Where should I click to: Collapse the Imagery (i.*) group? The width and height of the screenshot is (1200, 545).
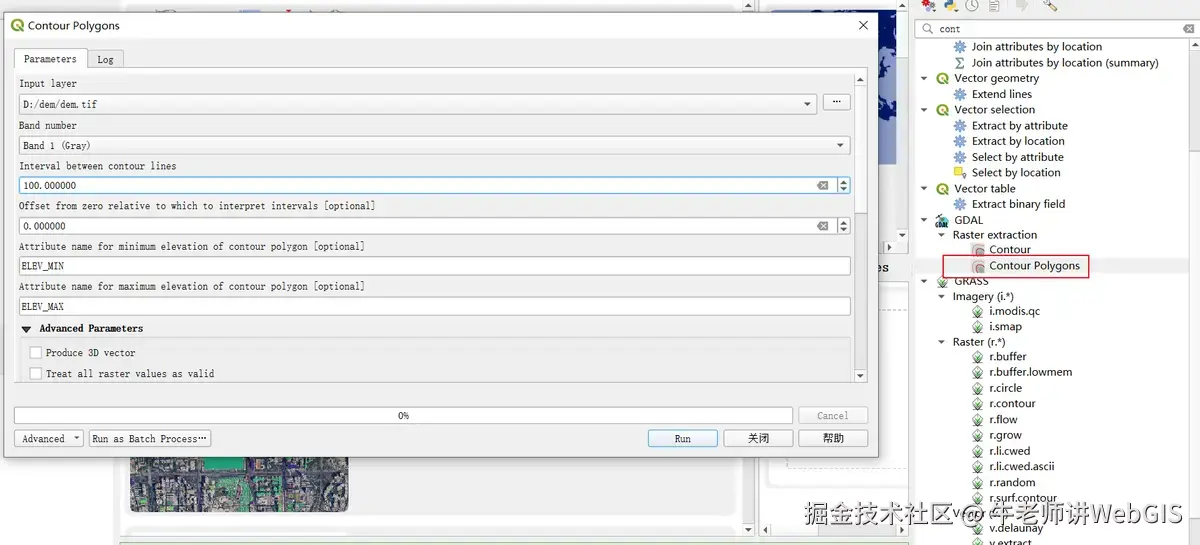(x=942, y=297)
